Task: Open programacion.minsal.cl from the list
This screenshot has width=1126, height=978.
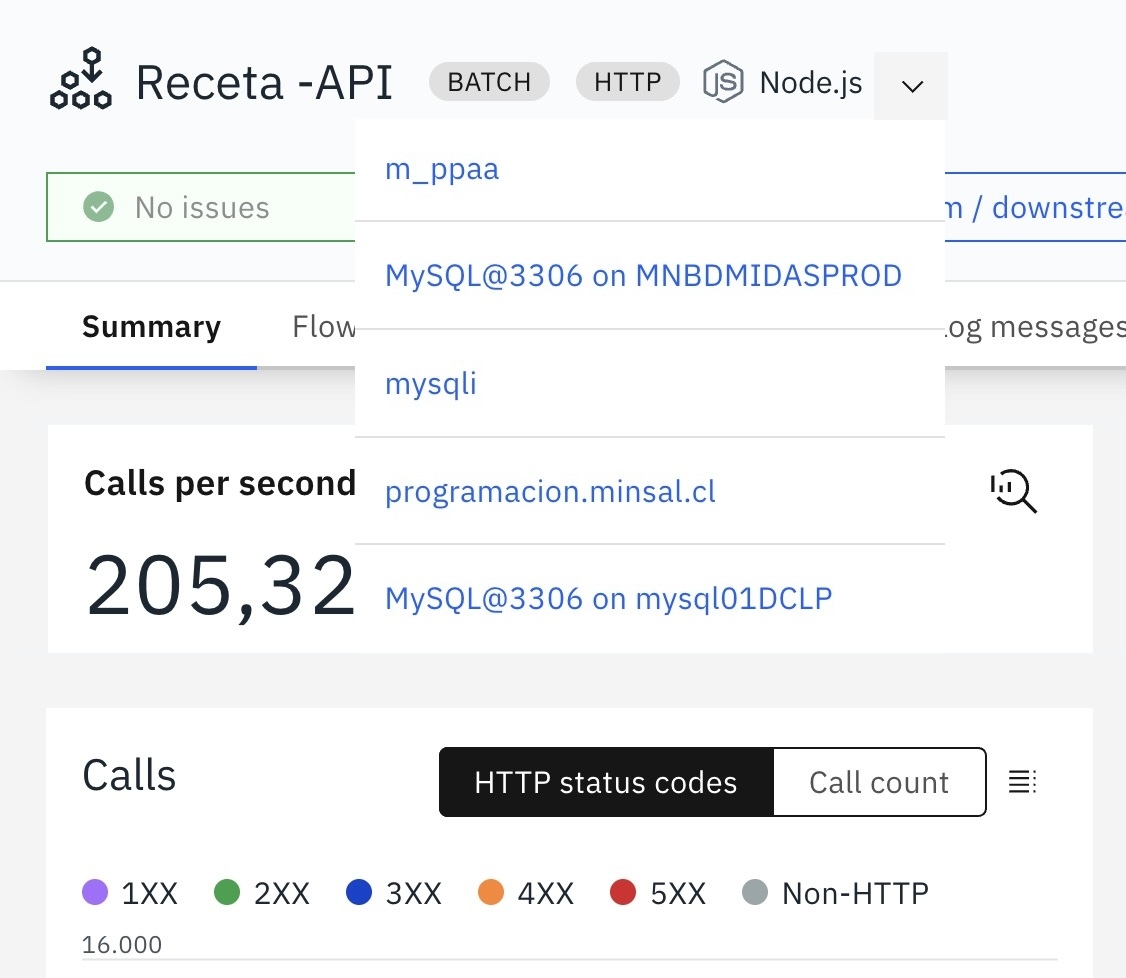Action: coord(550,492)
